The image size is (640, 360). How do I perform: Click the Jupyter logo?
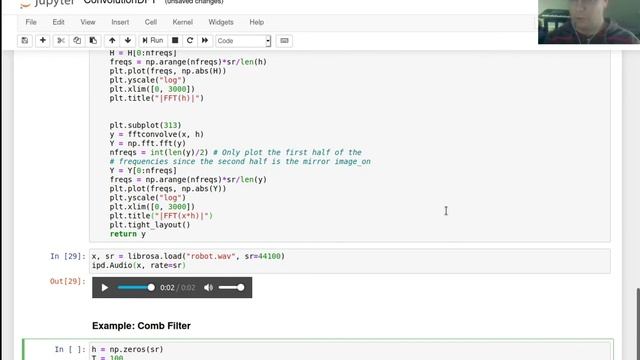click(x=47, y=3)
